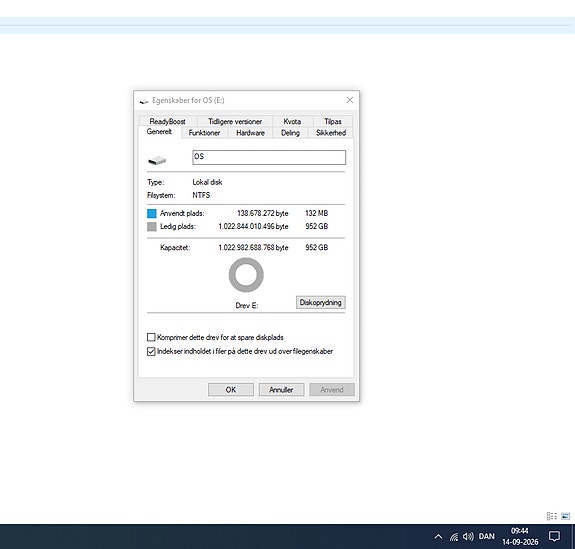The width and height of the screenshot is (575, 549).
Task: Open the notification center icon
Action: point(554,537)
